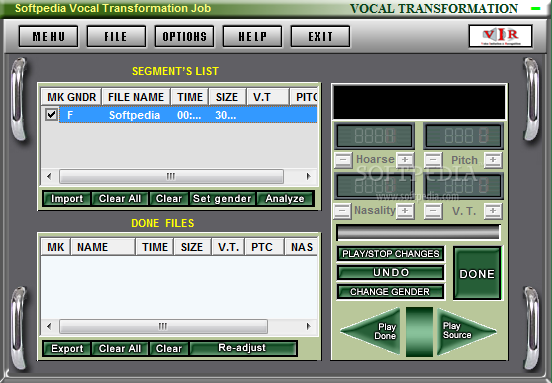
Task: Click the green center button between play arrows
Action: click(x=419, y=332)
